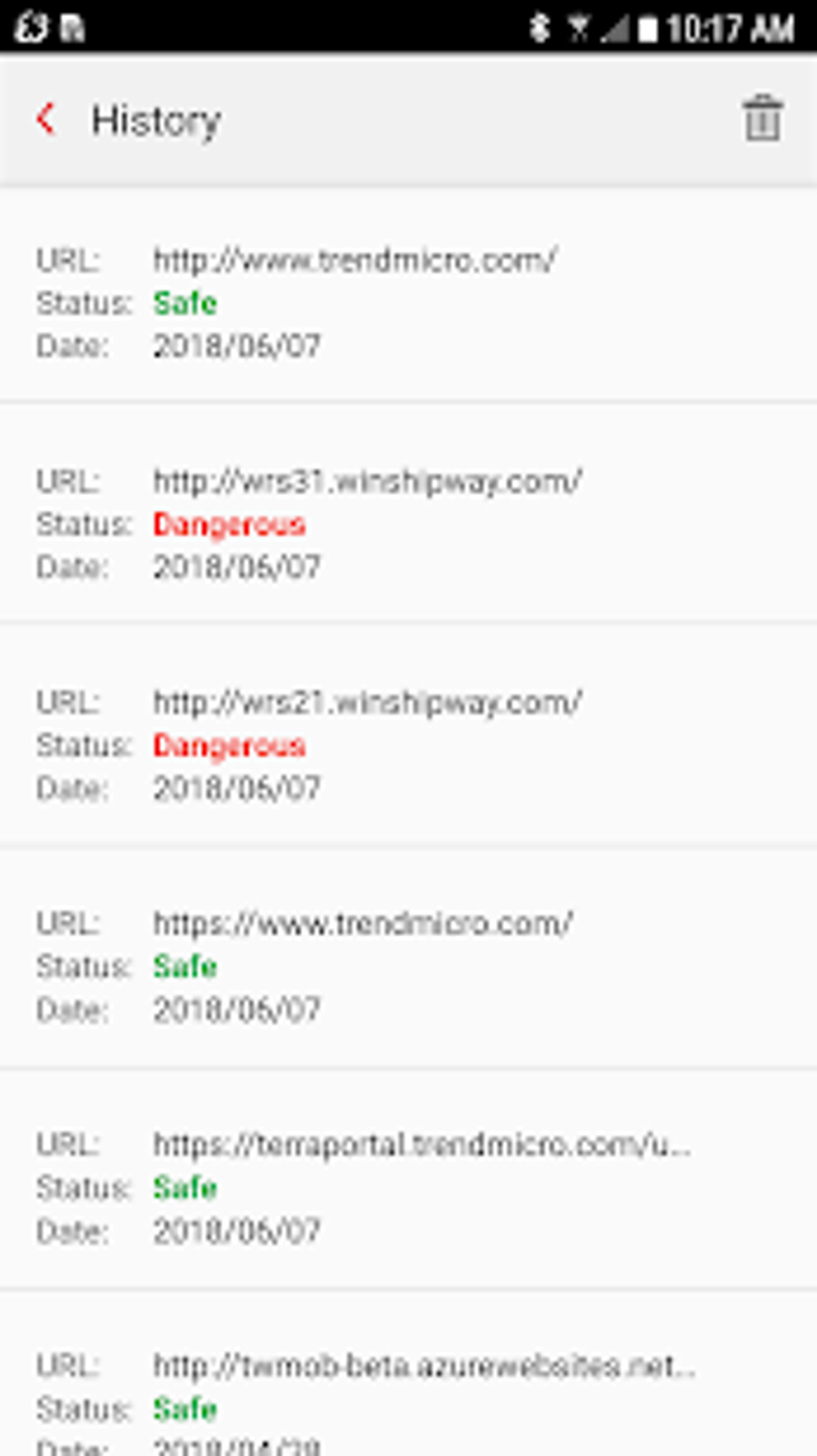Tap the Wi-Fi status icon
The height and width of the screenshot is (1456, 817).
coord(578,30)
